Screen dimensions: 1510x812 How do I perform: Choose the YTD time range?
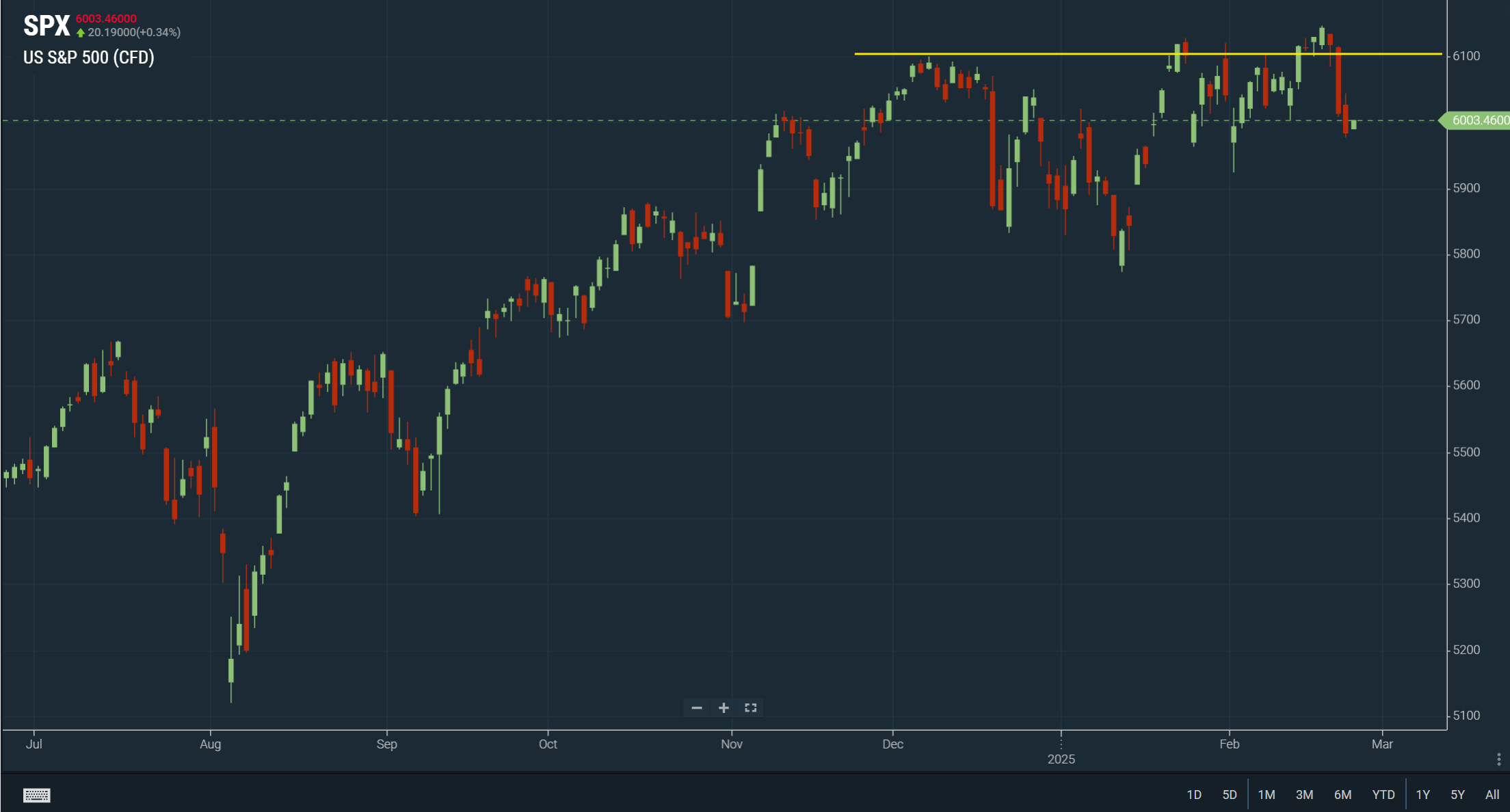point(1383,794)
